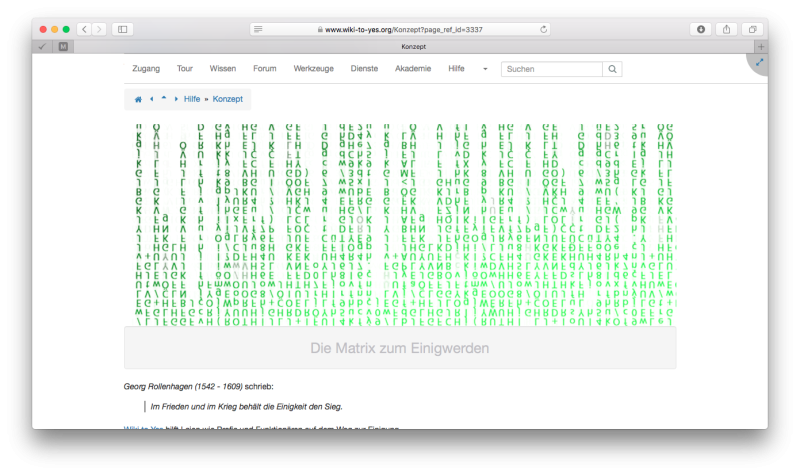
Task: Open a new tab with plus button
Action: click(760, 46)
